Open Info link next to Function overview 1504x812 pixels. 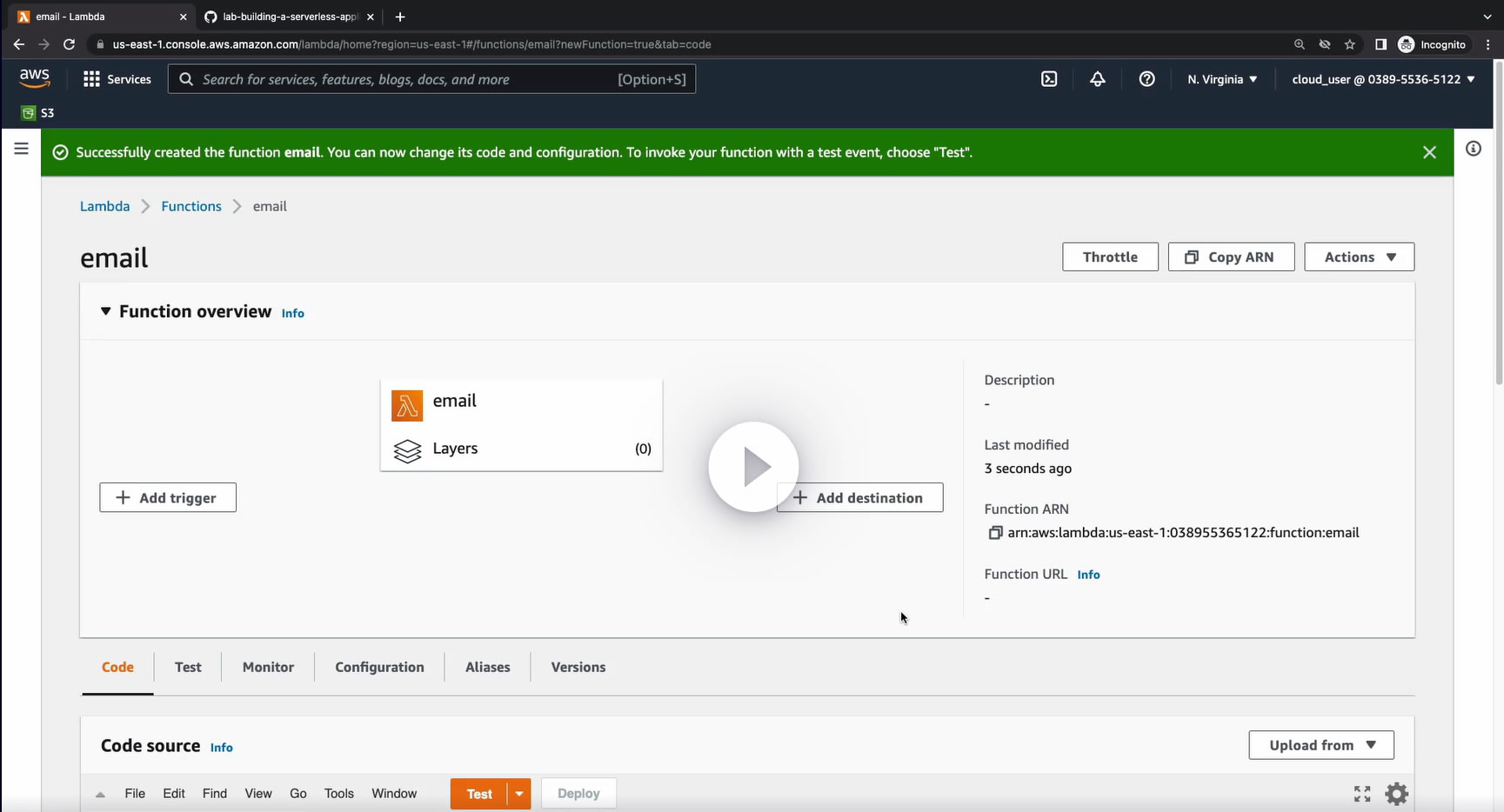click(x=293, y=314)
